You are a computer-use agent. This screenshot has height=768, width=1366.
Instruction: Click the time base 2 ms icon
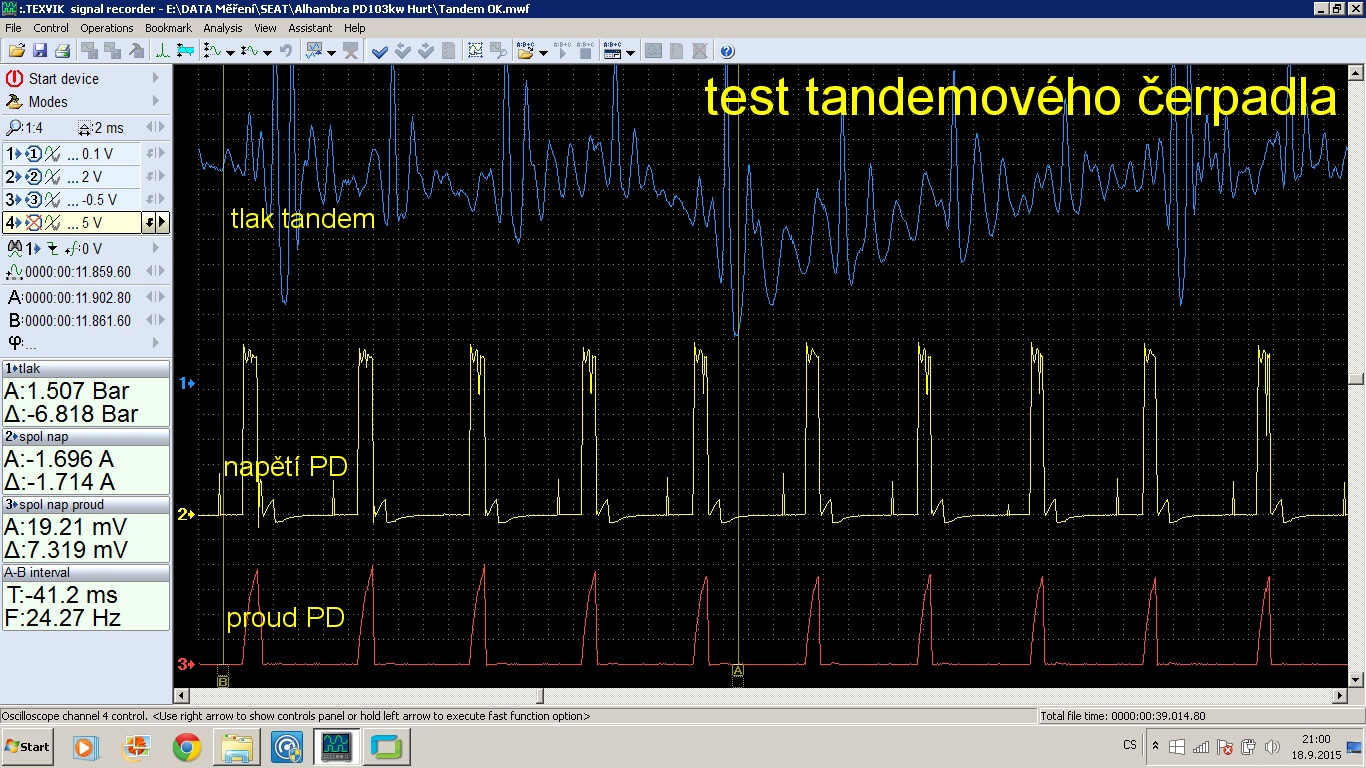[87, 128]
